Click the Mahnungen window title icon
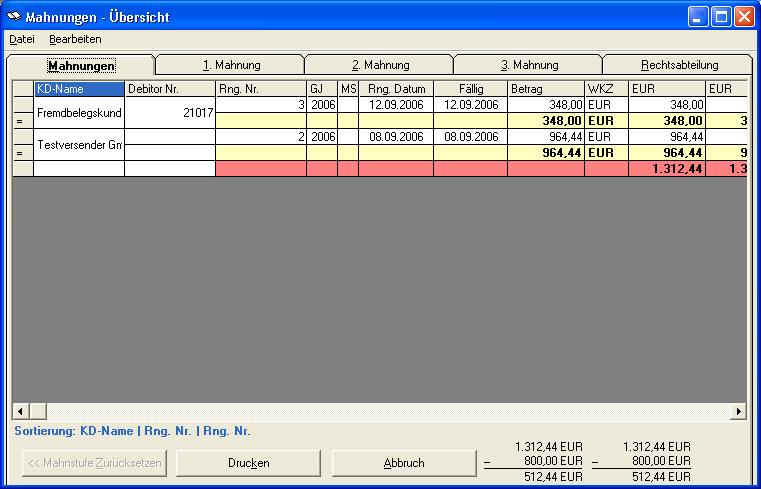The height and width of the screenshot is (489, 761). click(x=14, y=17)
